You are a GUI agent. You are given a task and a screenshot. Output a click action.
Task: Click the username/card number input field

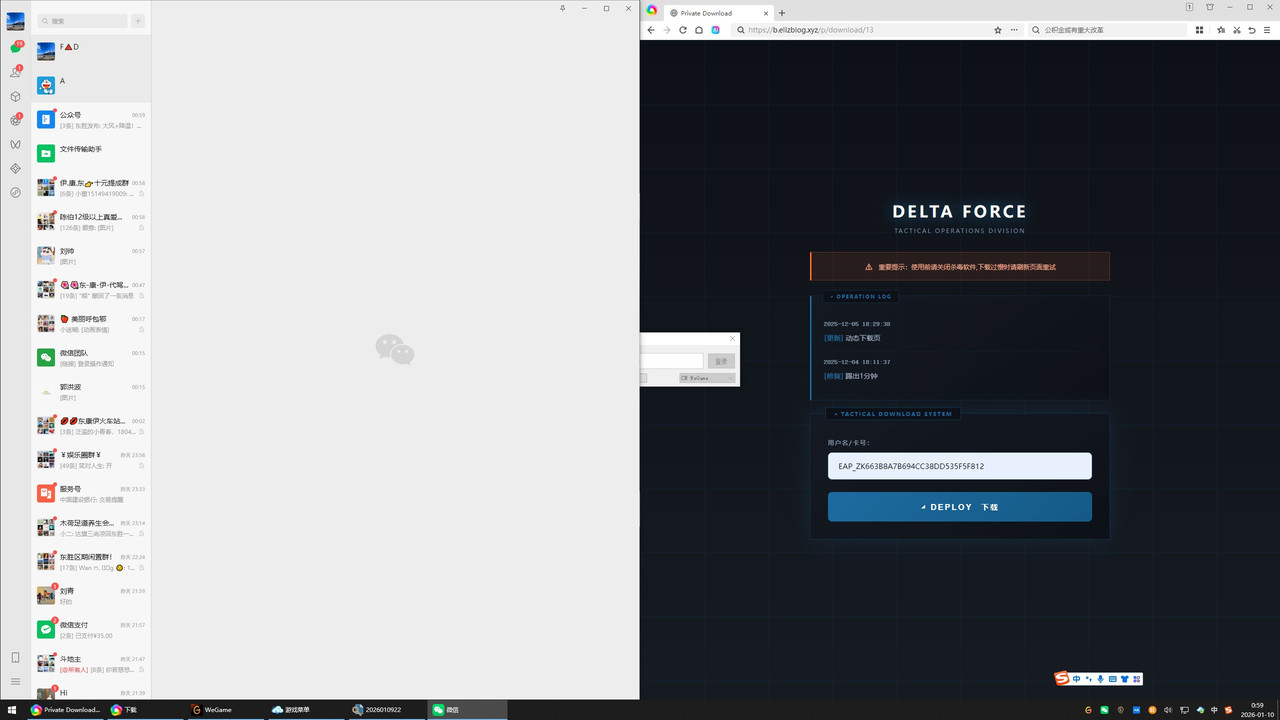coord(959,466)
